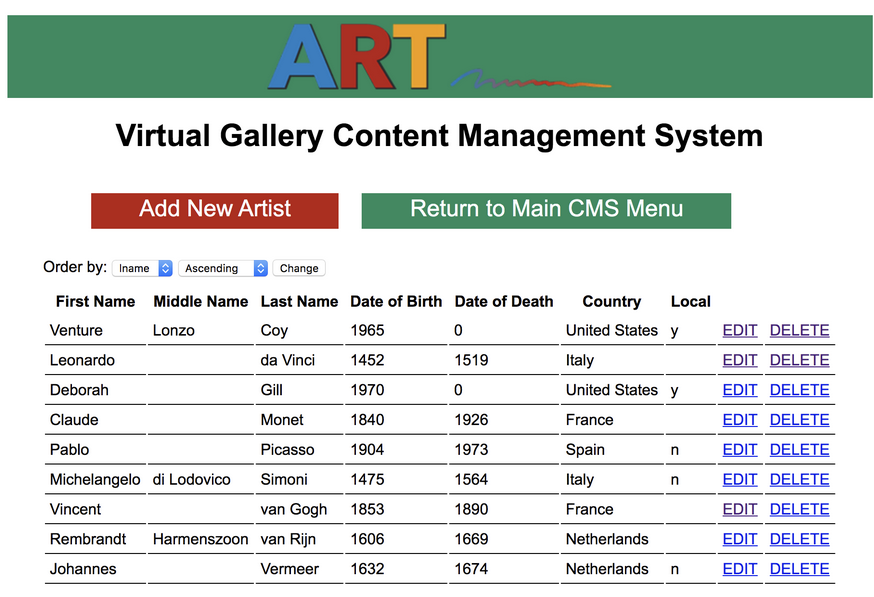
Task: Return to Main CMS Menu
Action: 546,211
